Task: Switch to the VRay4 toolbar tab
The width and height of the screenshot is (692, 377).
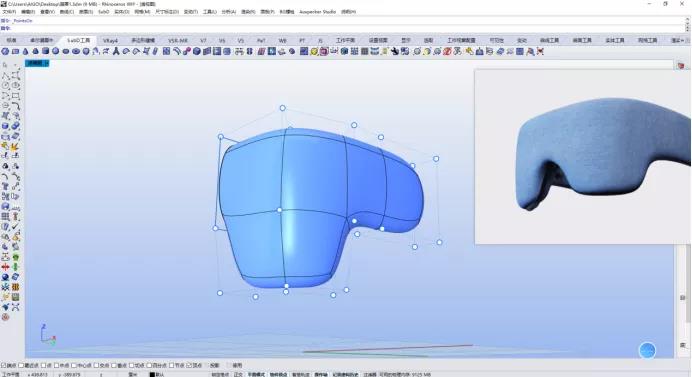Action: (x=110, y=40)
